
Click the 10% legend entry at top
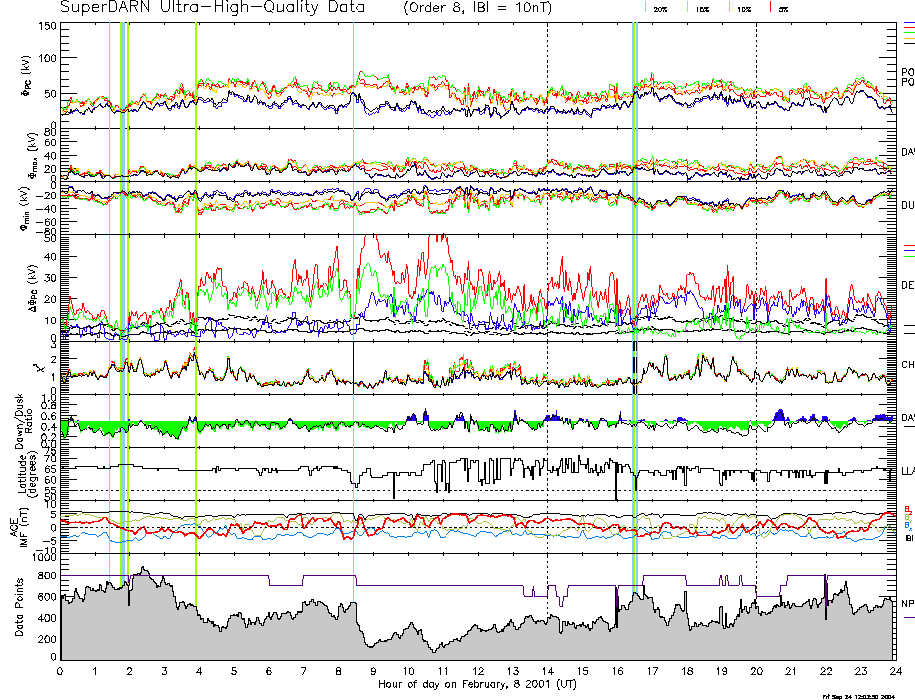(743, 8)
